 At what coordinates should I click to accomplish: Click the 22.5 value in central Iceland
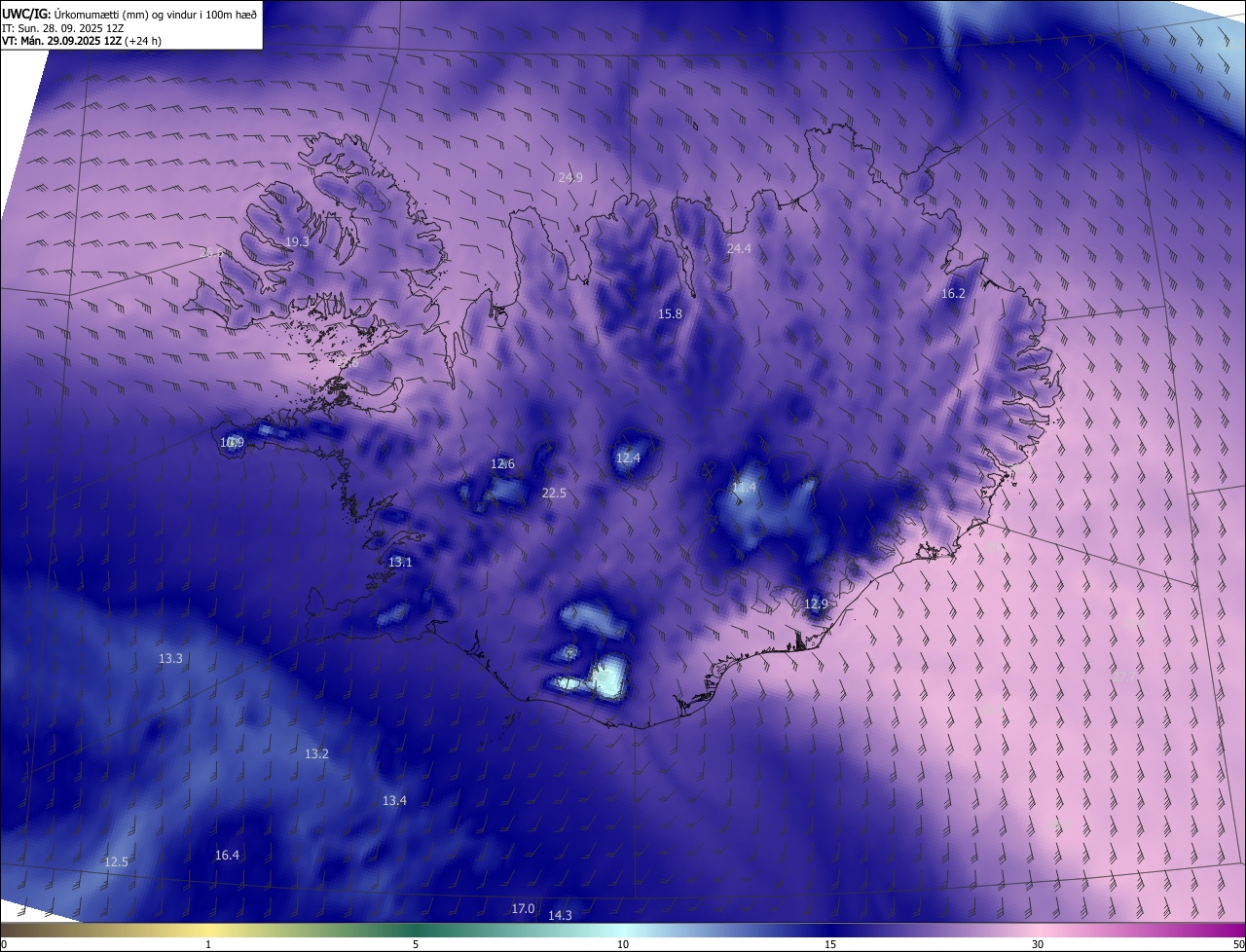click(554, 494)
